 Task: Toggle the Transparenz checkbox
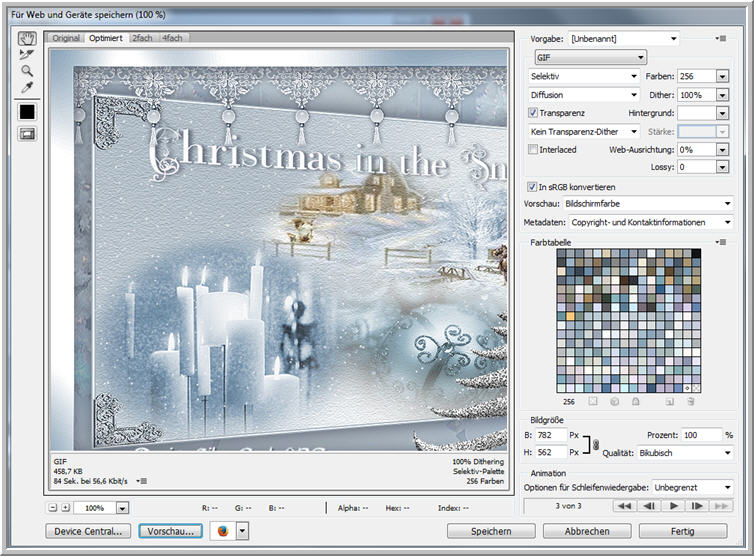[x=533, y=113]
